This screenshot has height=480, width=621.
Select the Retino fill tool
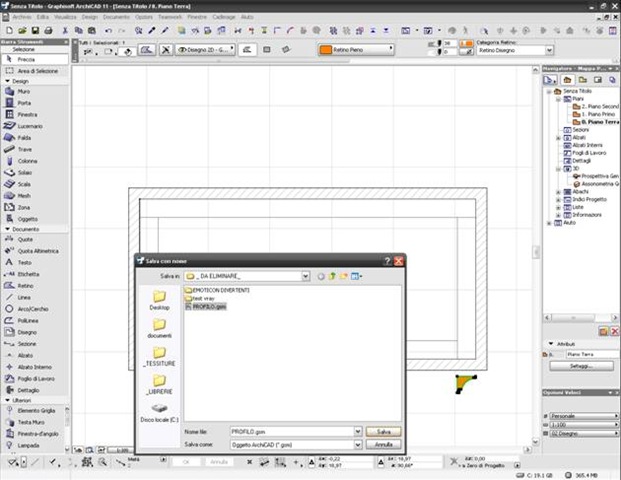pos(25,285)
